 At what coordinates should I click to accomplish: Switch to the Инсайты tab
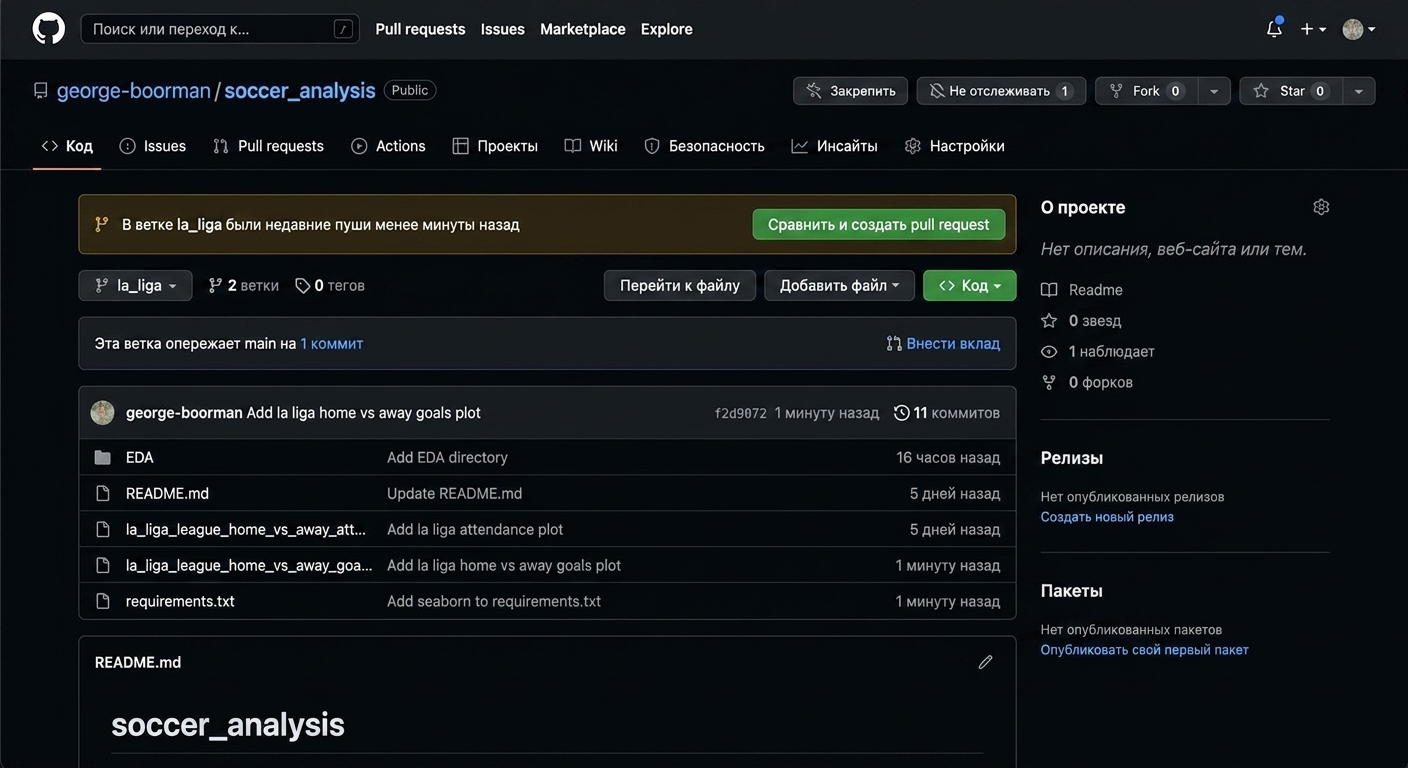[x=835, y=146]
